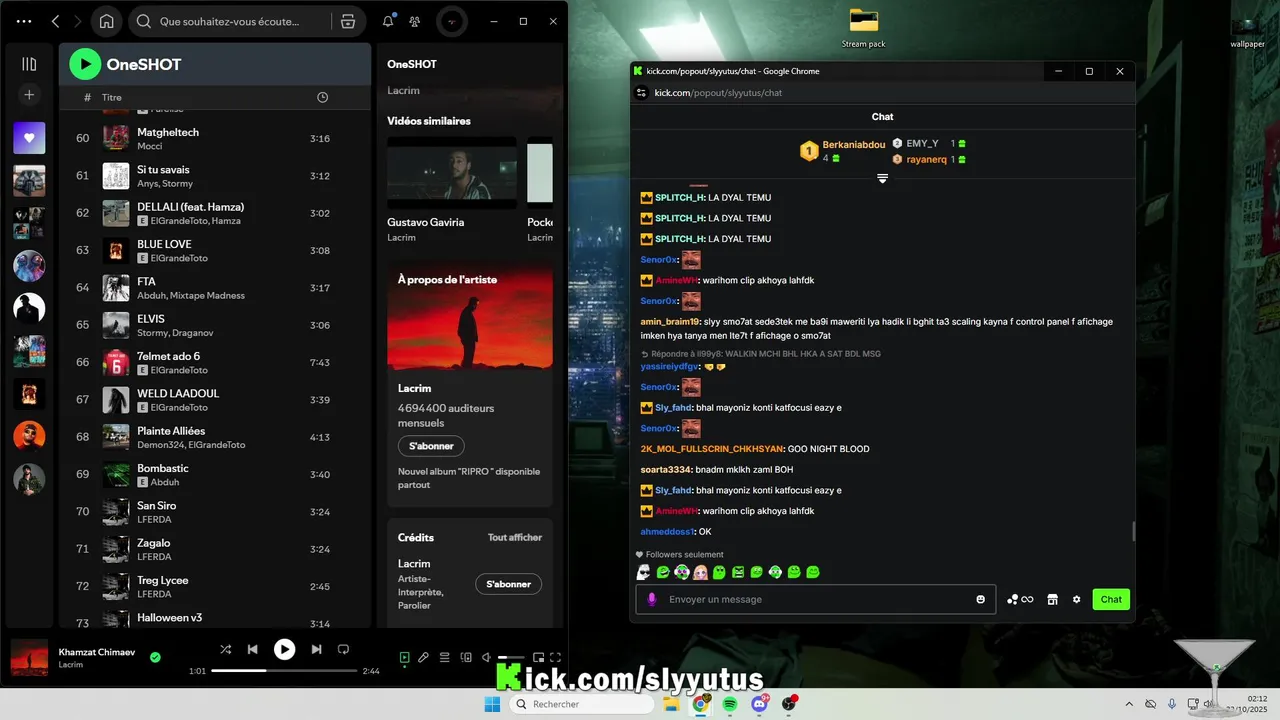Image resolution: width=1280 pixels, height=720 pixels.
Task: Open the Windows Start menu
Action: pyautogui.click(x=492, y=704)
